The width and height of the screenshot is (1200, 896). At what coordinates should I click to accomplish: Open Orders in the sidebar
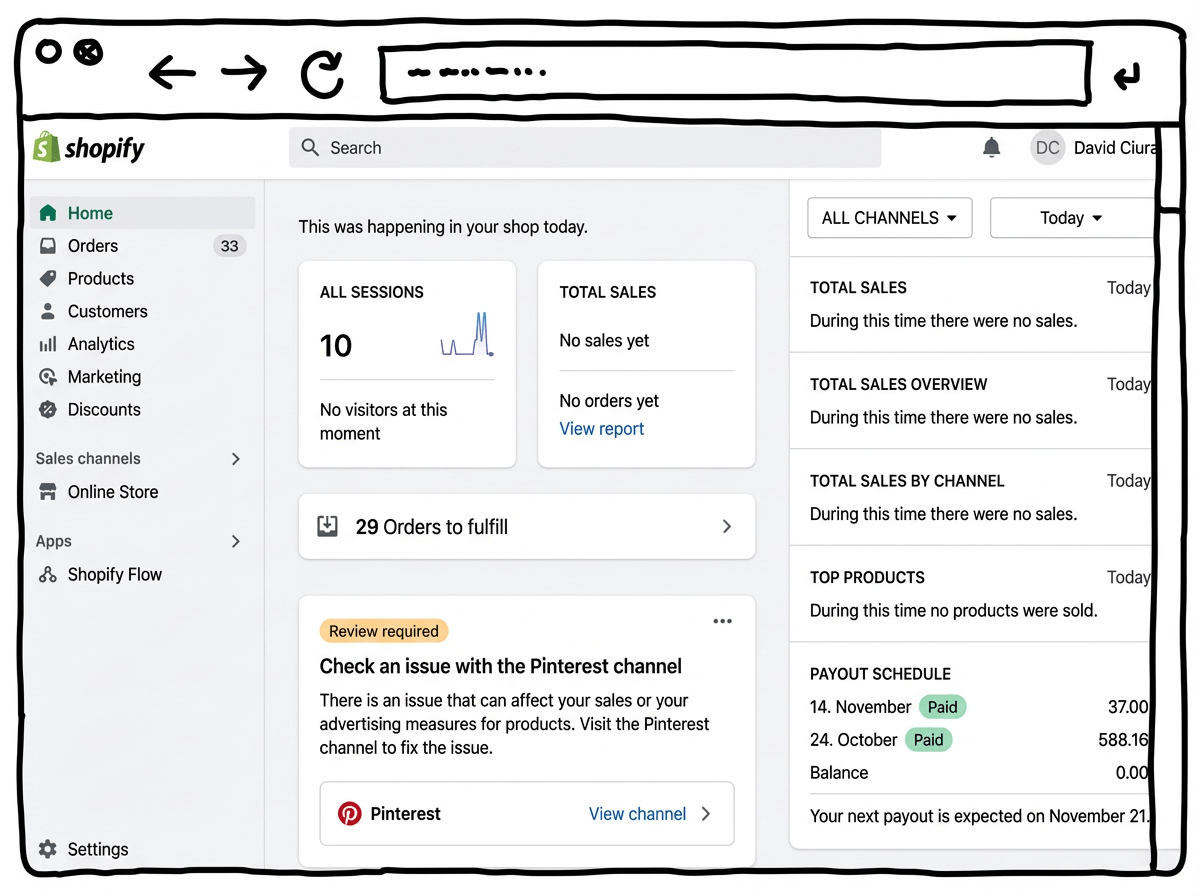tap(93, 246)
